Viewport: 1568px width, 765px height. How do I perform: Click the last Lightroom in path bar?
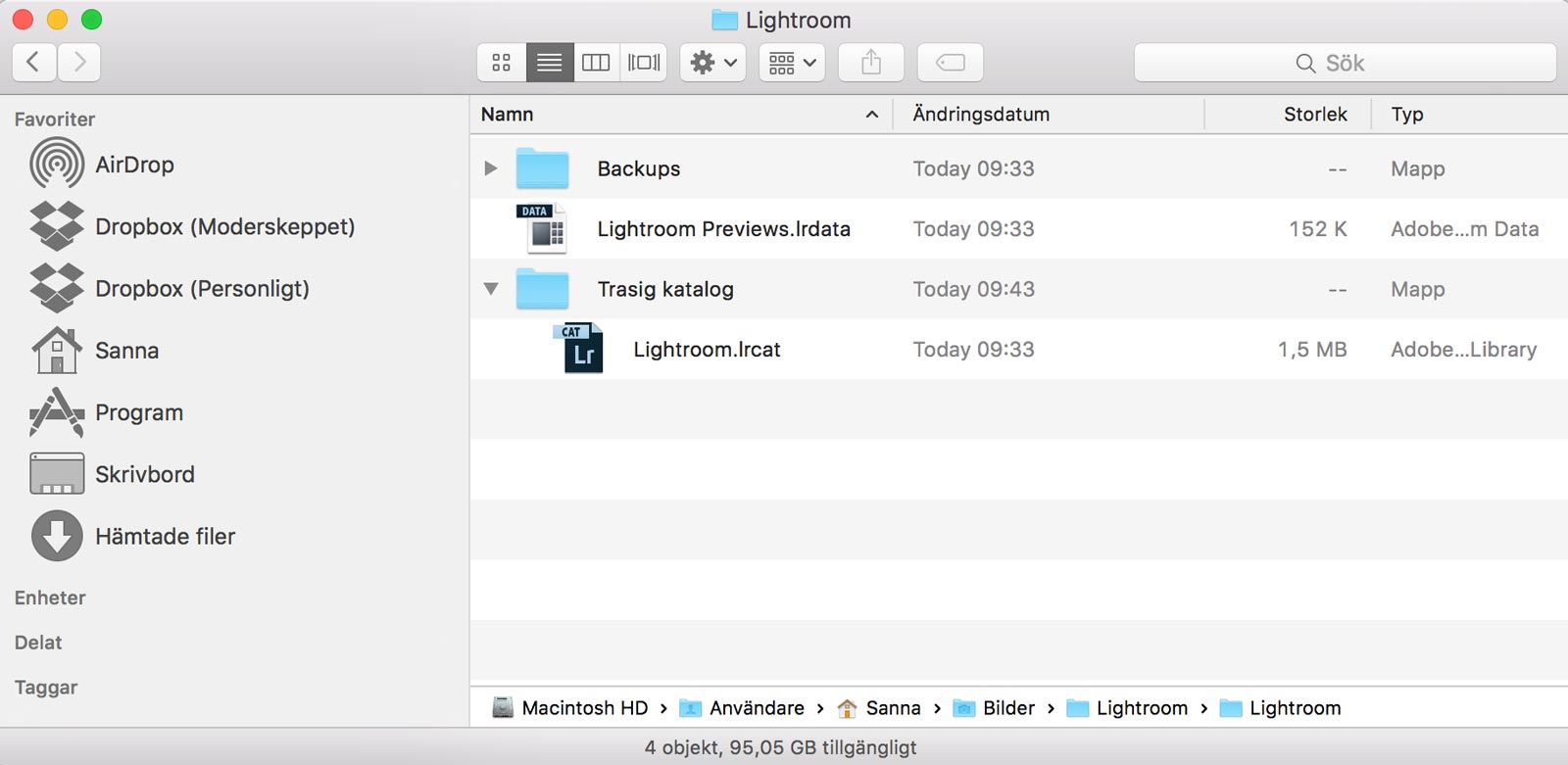tap(1281, 708)
